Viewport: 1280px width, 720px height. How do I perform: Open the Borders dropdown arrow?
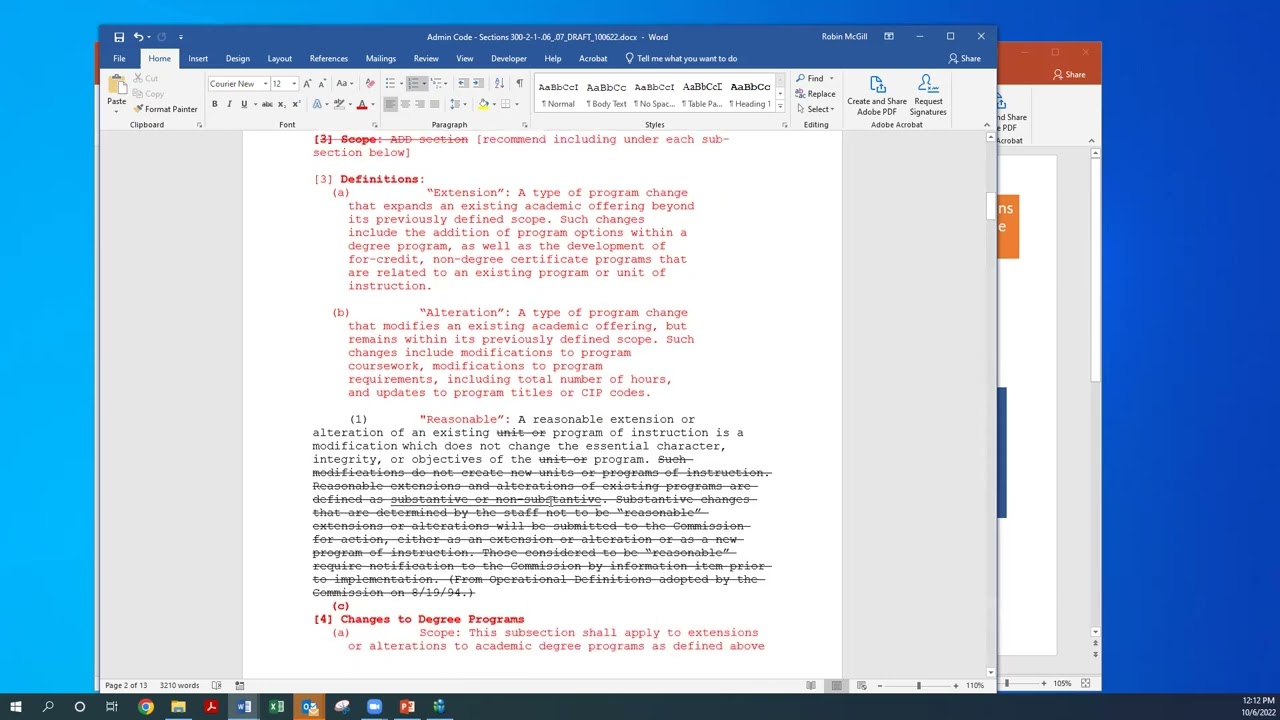517,104
